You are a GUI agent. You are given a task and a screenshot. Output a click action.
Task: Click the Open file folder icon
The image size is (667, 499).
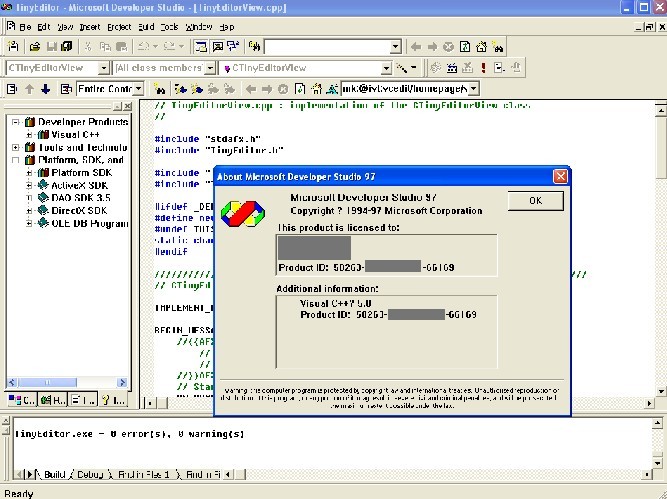click(35, 46)
